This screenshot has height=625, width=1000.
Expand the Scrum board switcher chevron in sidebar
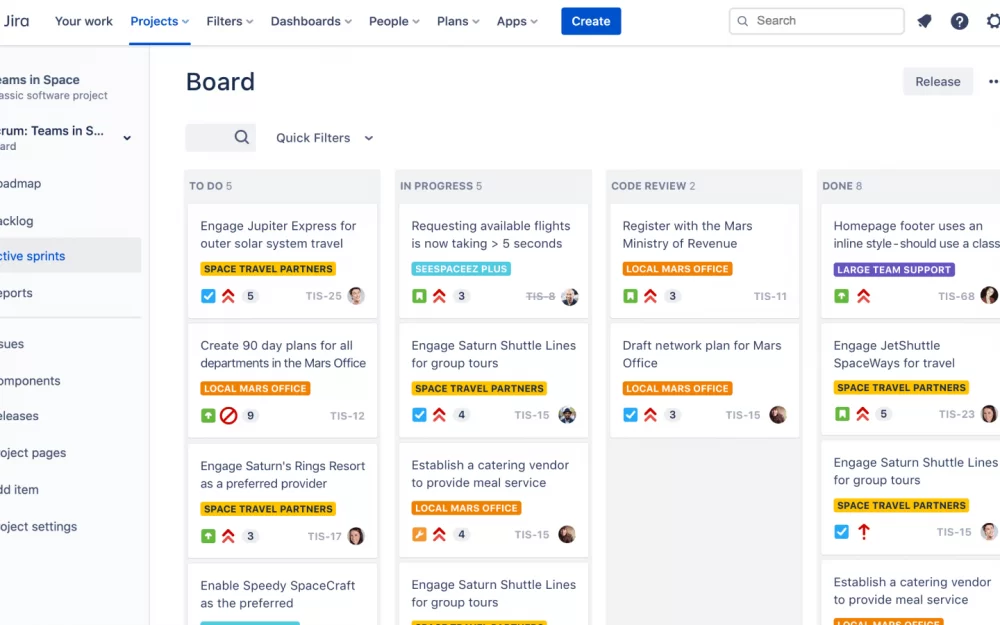point(127,138)
